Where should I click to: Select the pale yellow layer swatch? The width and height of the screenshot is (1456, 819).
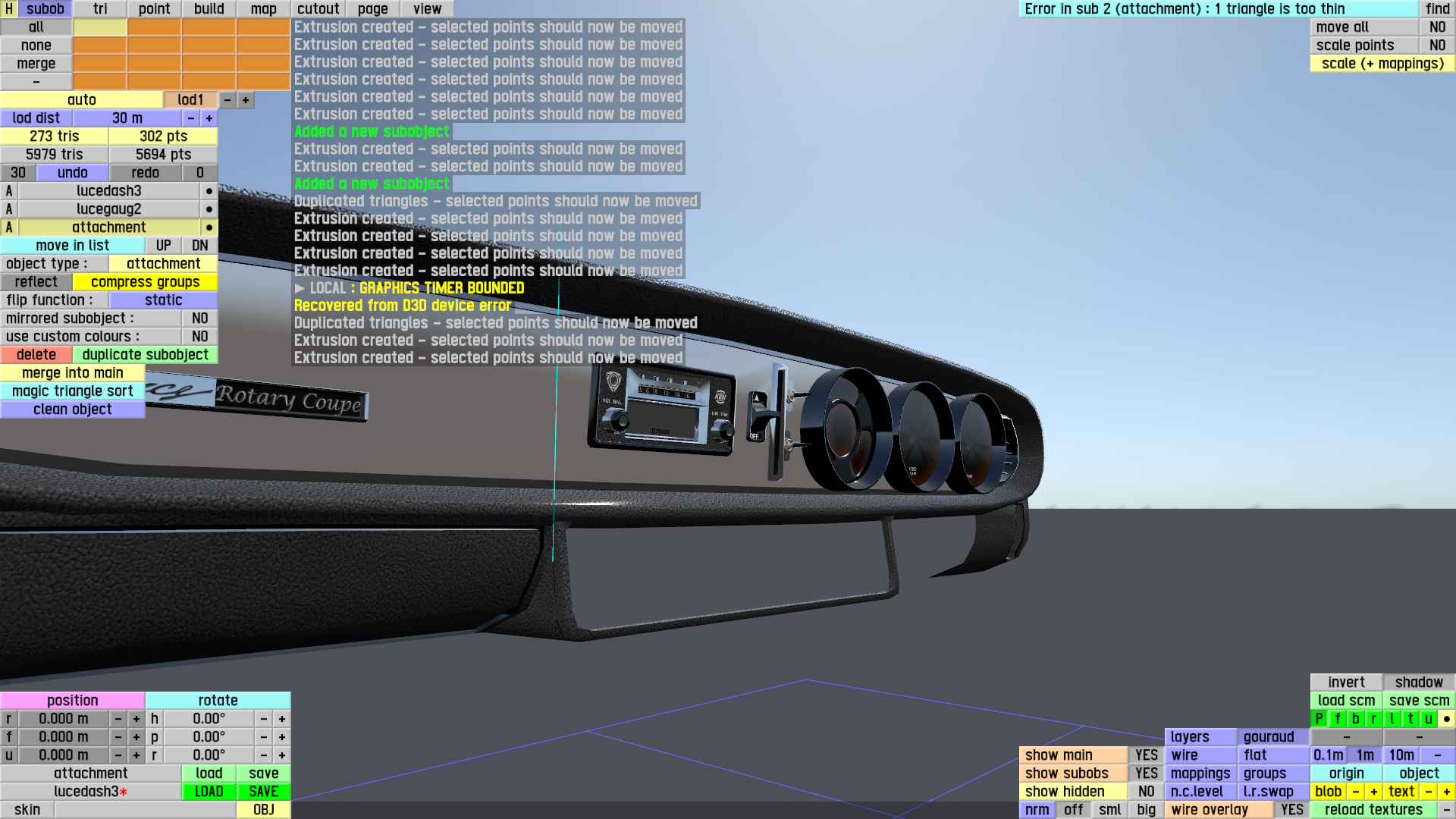(x=100, y=27)
